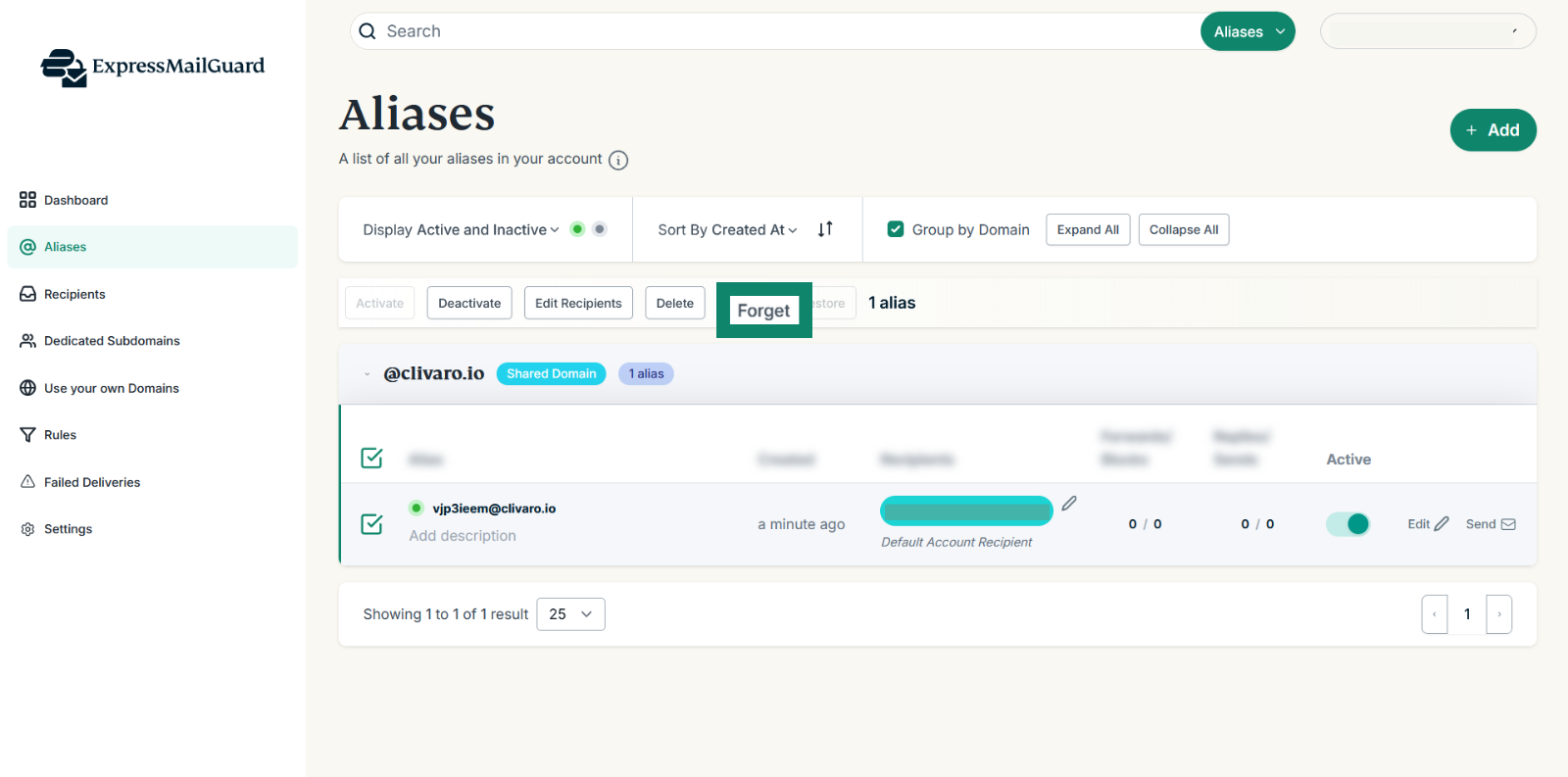Uncheck Group by Domain checkbox
1568x777 pixels.
[x=895, y=229]
